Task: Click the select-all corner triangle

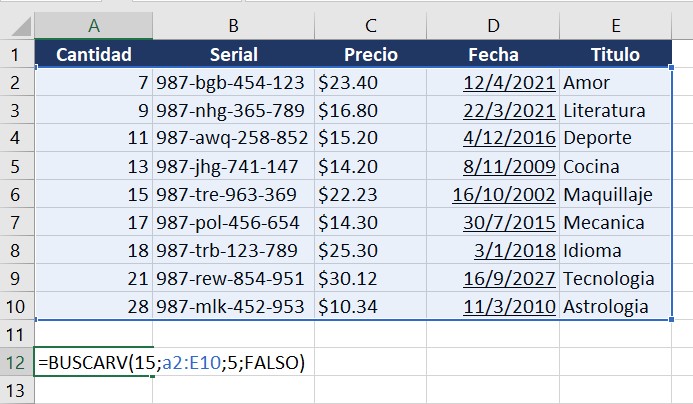Action: tap(17, 25)
